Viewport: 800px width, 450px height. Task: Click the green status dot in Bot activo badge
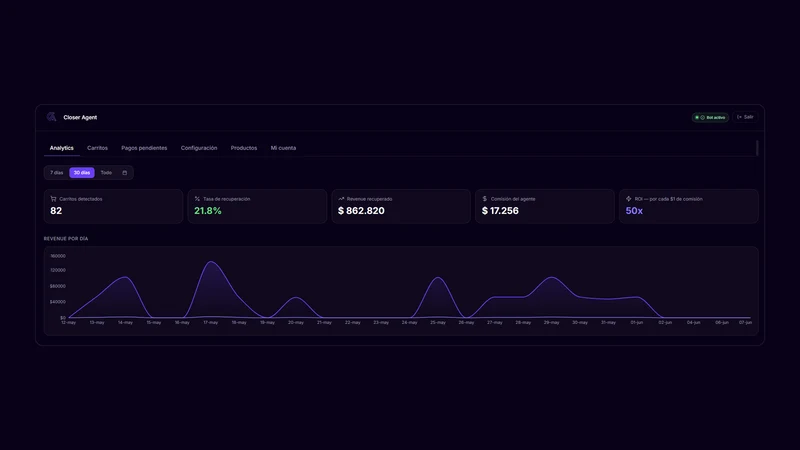[697, 117]
